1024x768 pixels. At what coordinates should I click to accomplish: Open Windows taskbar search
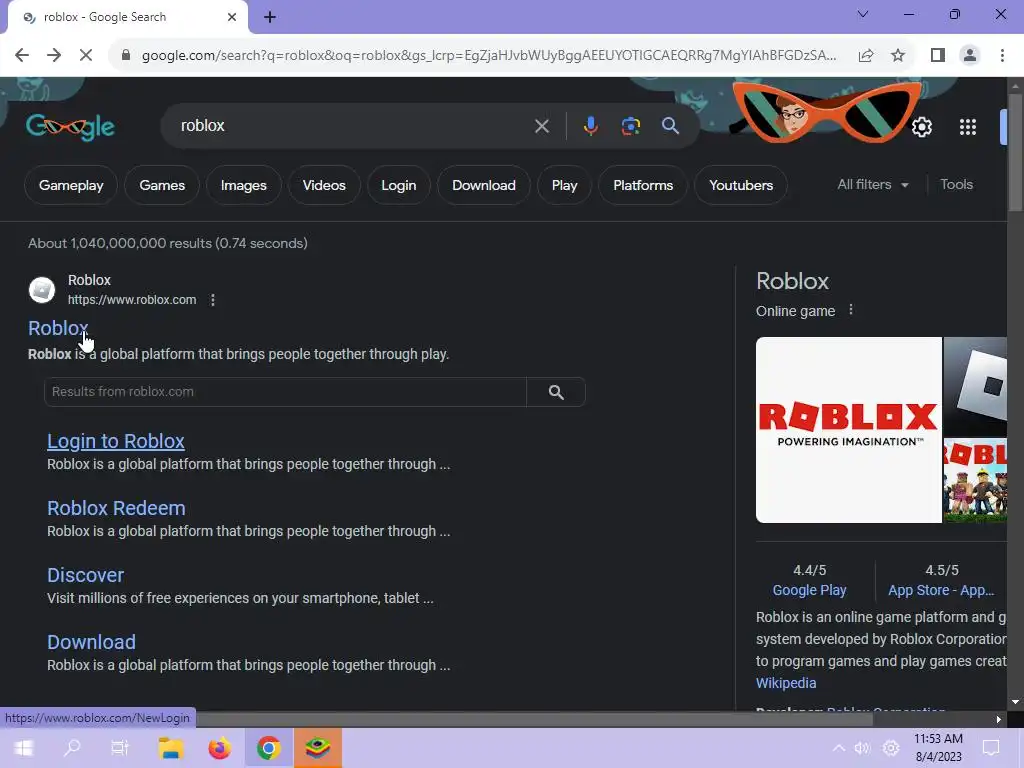point(72,748)
